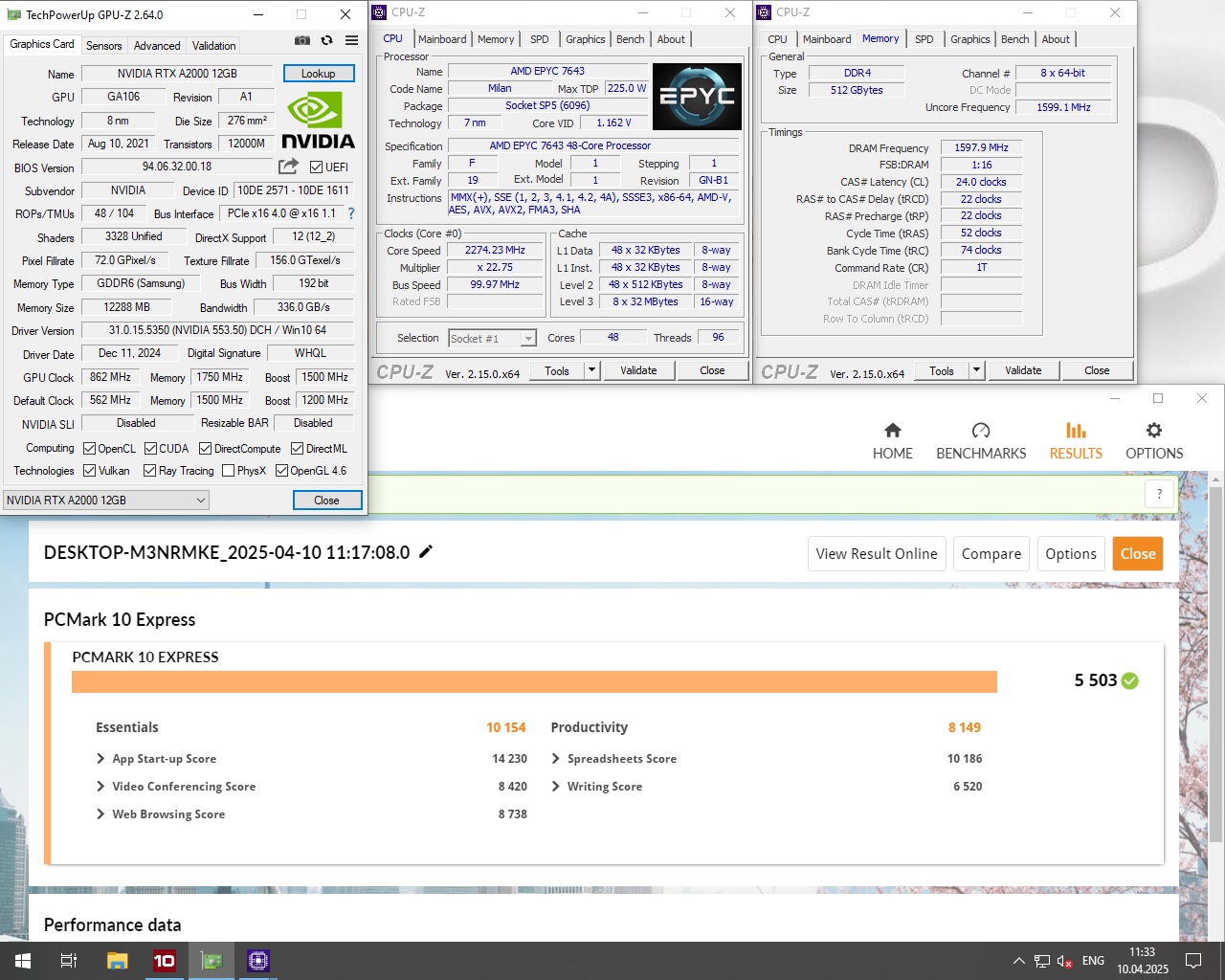Image resolution: width=1225 pixels, height=980 pixels.
Task: Toggle the DirectML checkbox
Action: (298, 448)
